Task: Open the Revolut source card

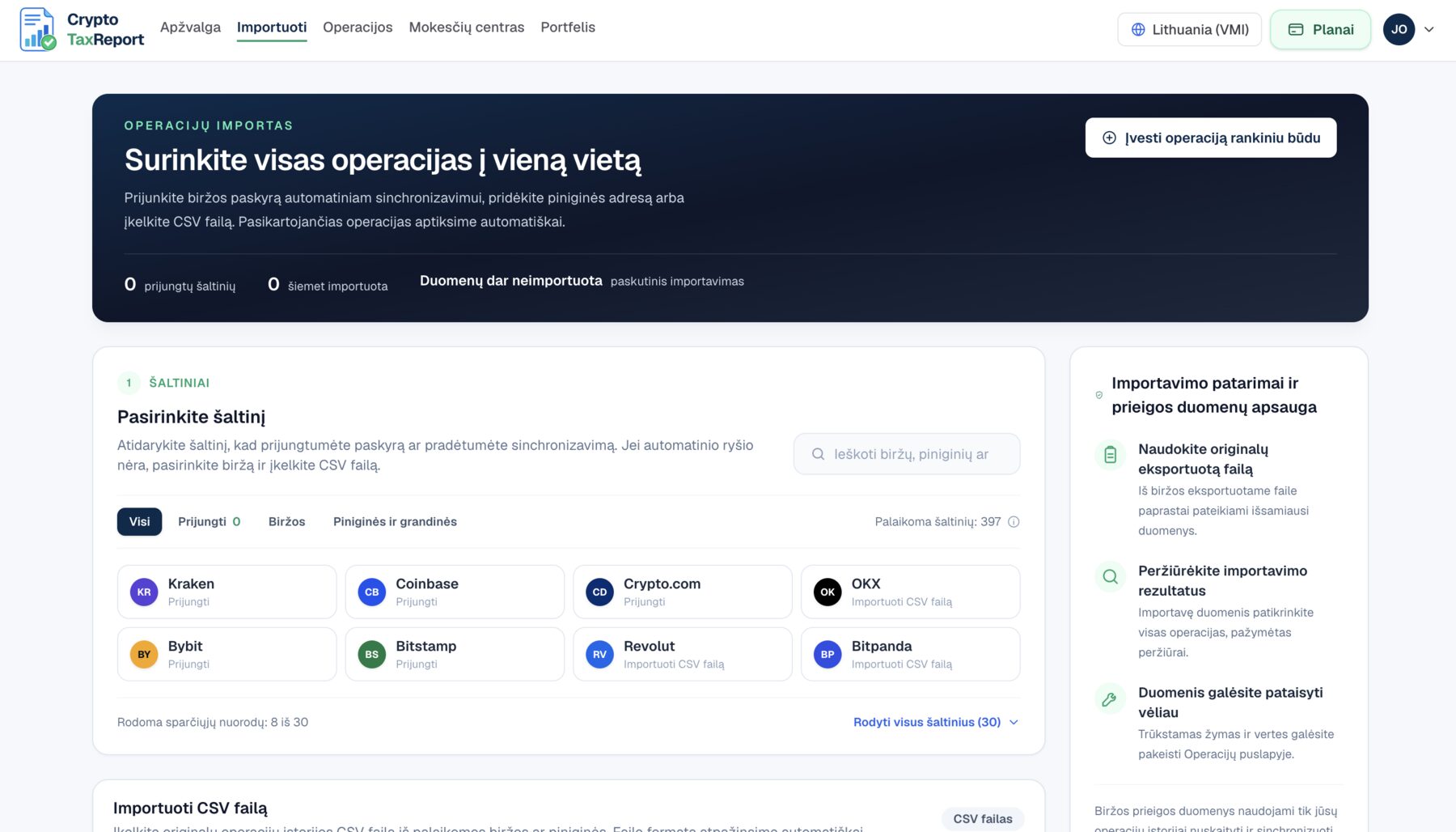Action: 683,654
